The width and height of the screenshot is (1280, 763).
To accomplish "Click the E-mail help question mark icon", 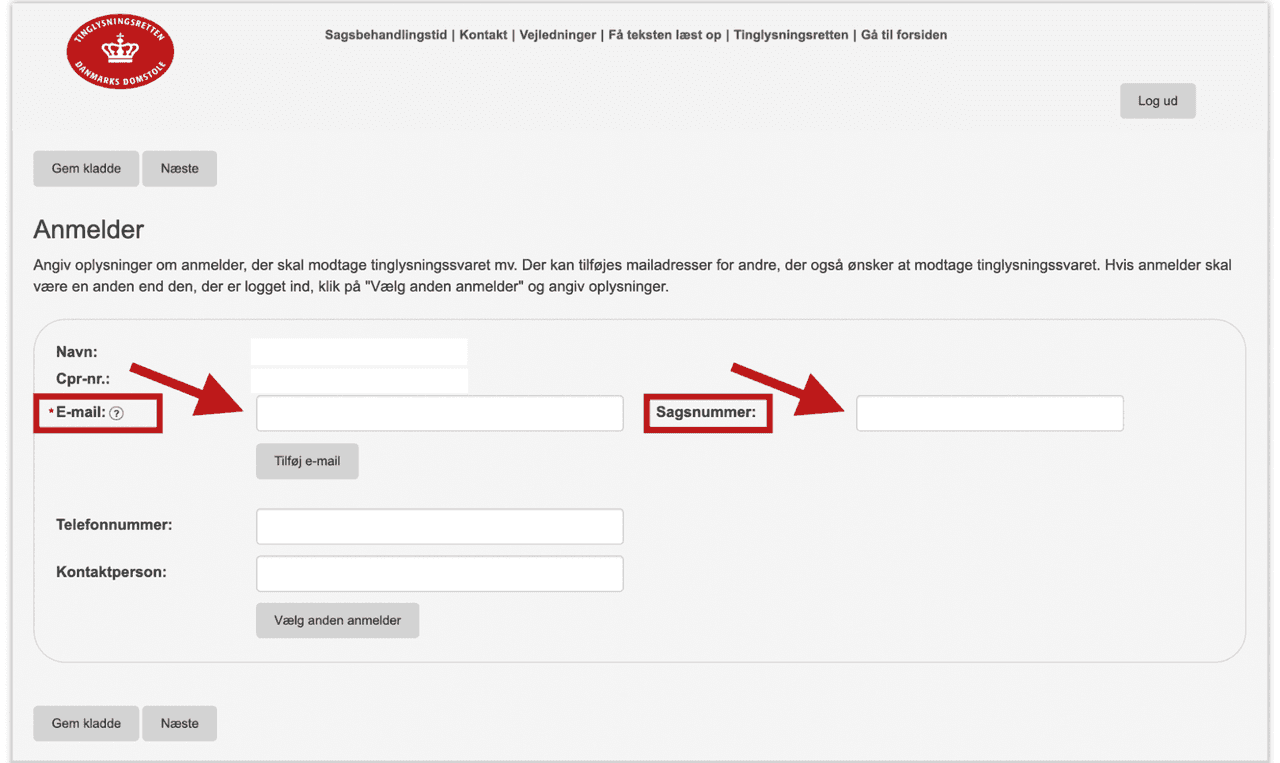I will [117, 413].
